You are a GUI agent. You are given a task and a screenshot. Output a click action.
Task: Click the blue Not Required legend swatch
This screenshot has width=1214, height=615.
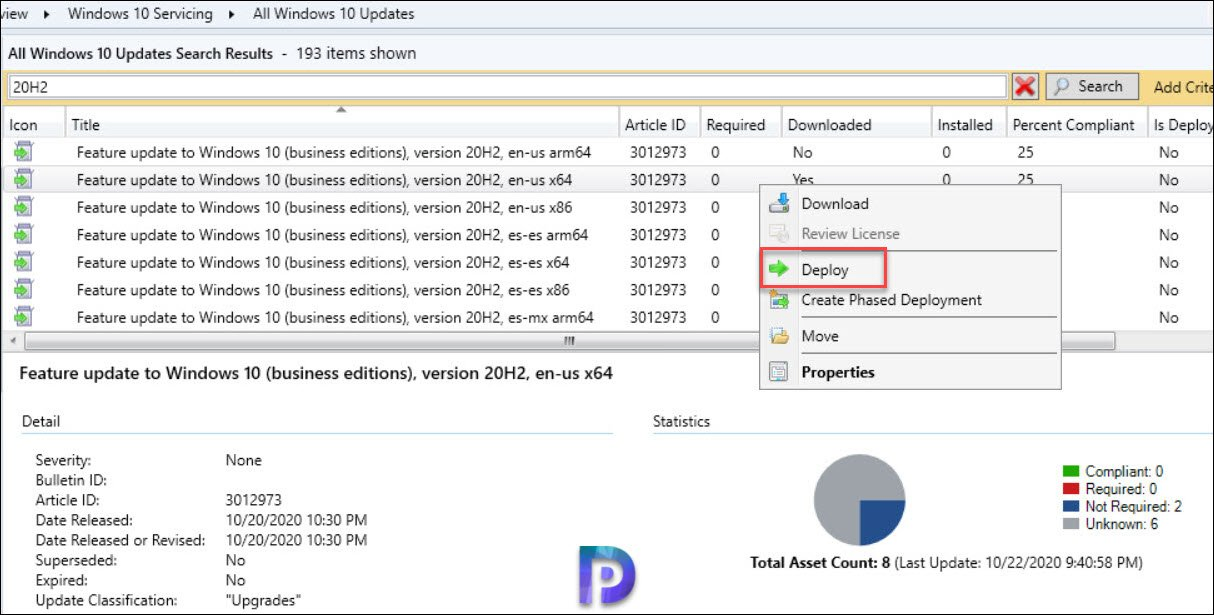coord(1071,507)
